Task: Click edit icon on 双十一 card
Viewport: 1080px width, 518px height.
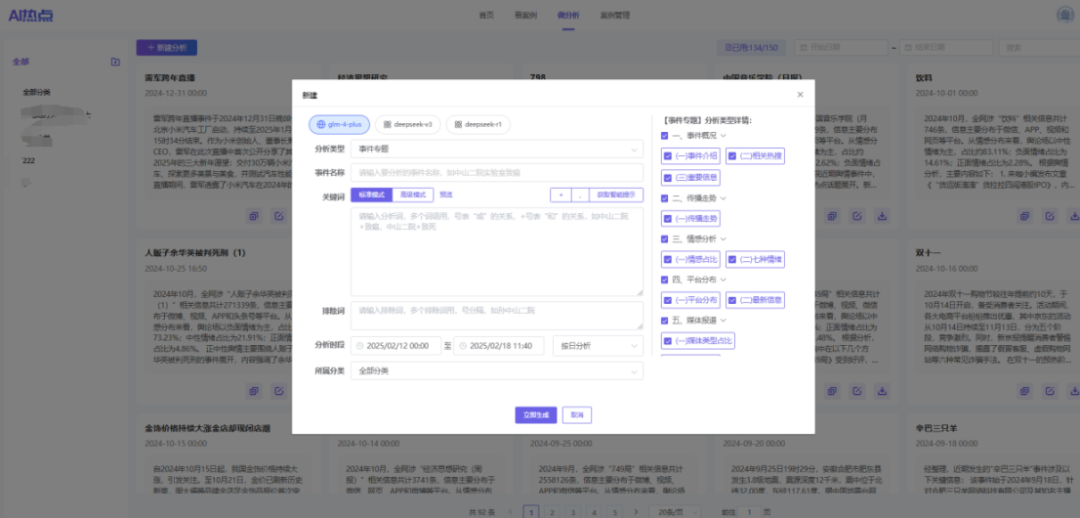Action: (x=1050, y=391)
